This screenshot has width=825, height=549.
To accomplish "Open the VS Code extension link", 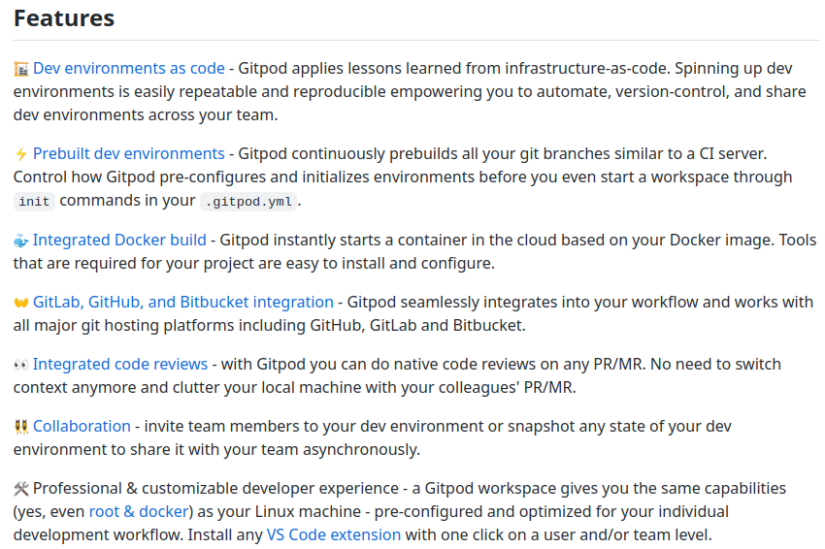I will click(x=334, y=535).
